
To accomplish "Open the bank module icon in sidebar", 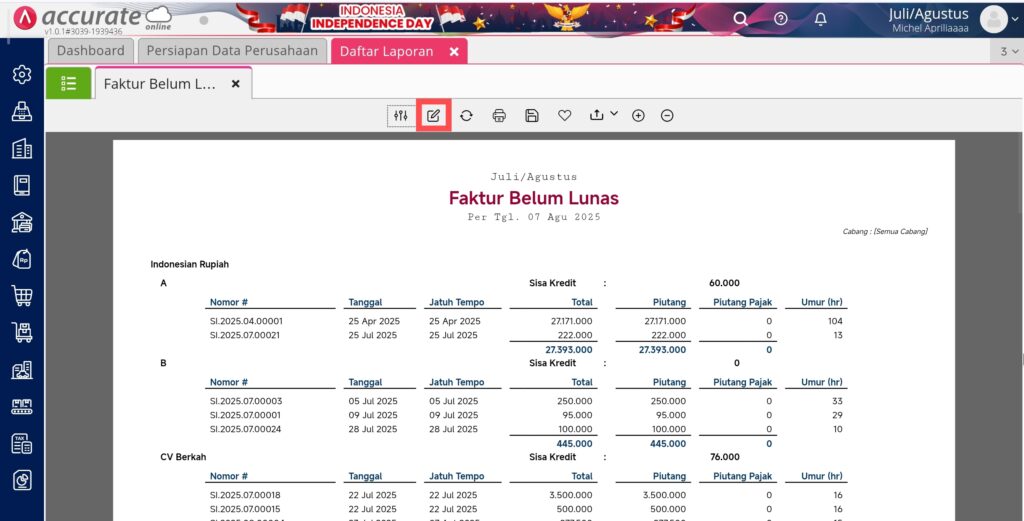I will 22,223.
